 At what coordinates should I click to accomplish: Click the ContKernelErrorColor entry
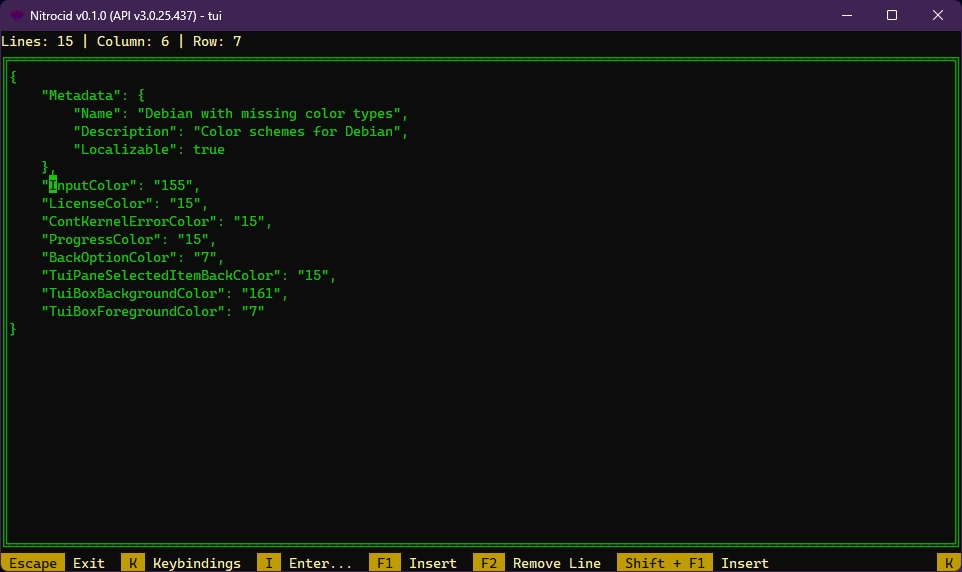(156, 222)
